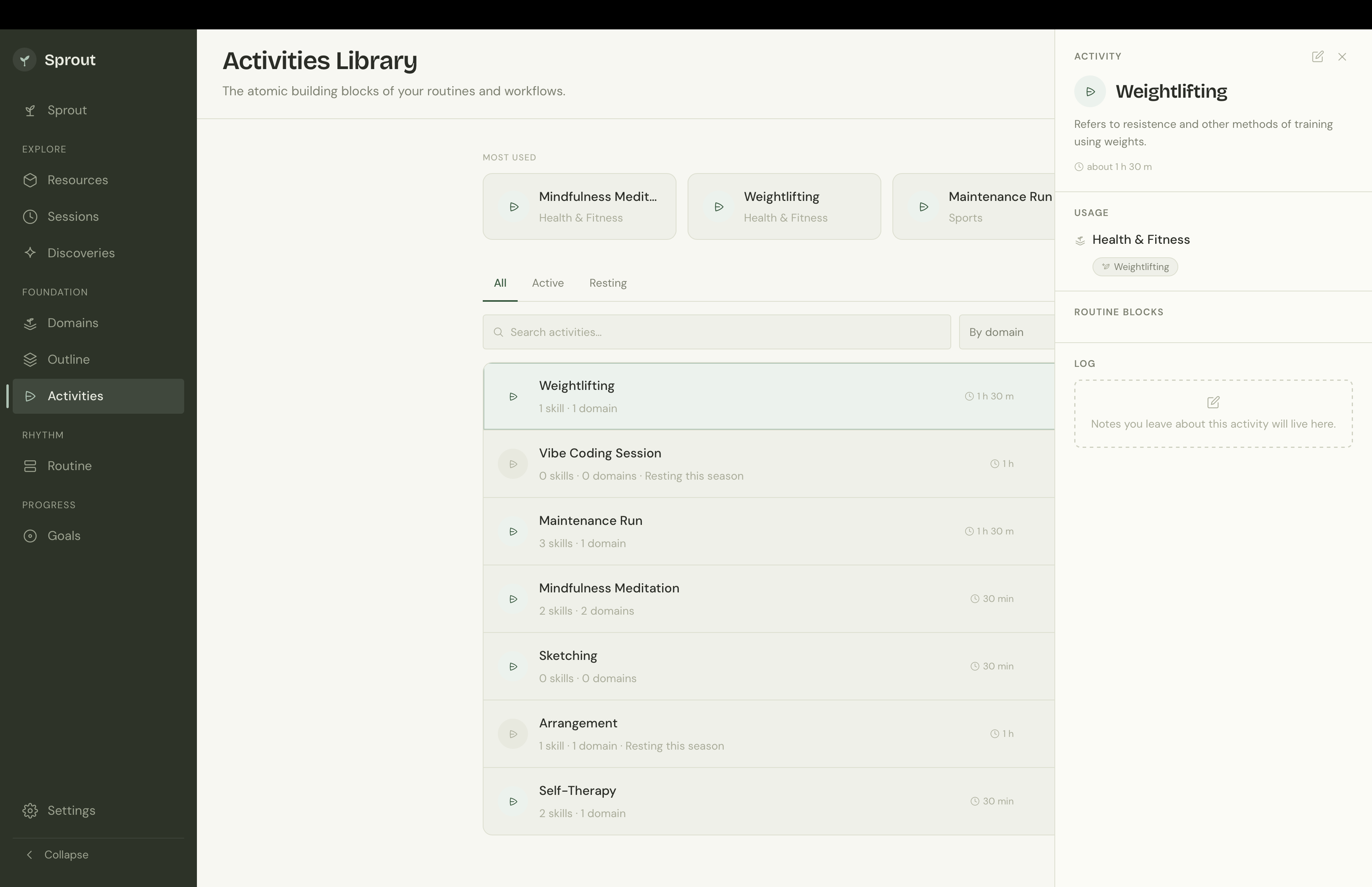Click play icon on Weightlifting most used card
1372x887 pixels.
pyautogui.click(x=719, y=207)
